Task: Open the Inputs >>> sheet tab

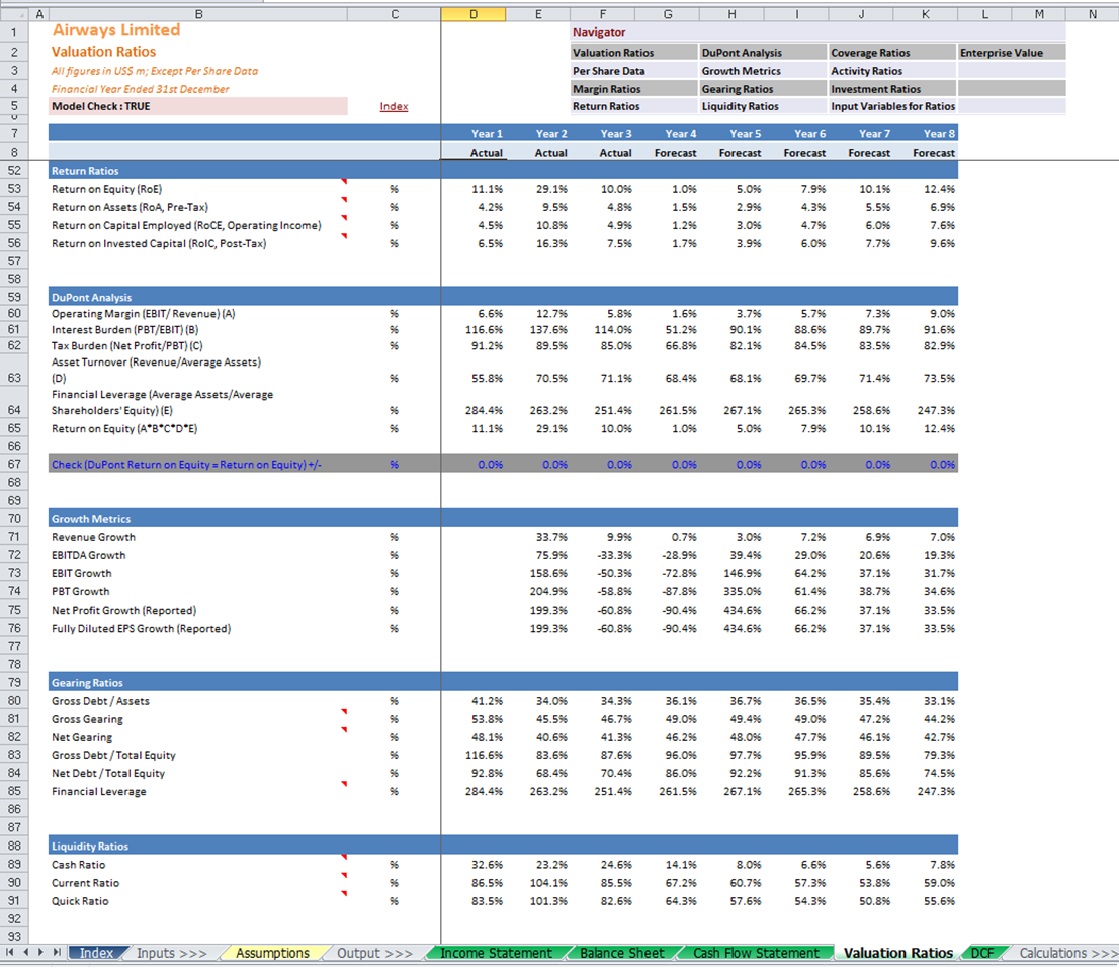Action: (171, 953)
